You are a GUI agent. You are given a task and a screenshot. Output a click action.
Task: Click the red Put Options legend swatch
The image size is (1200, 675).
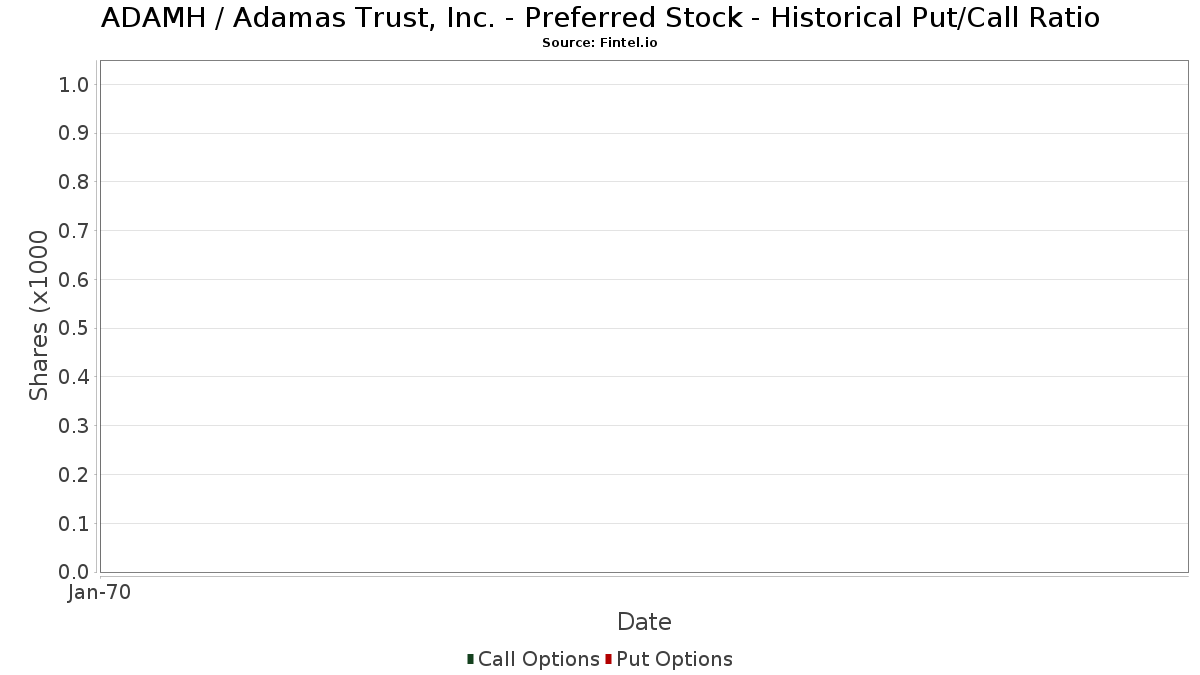608,659
